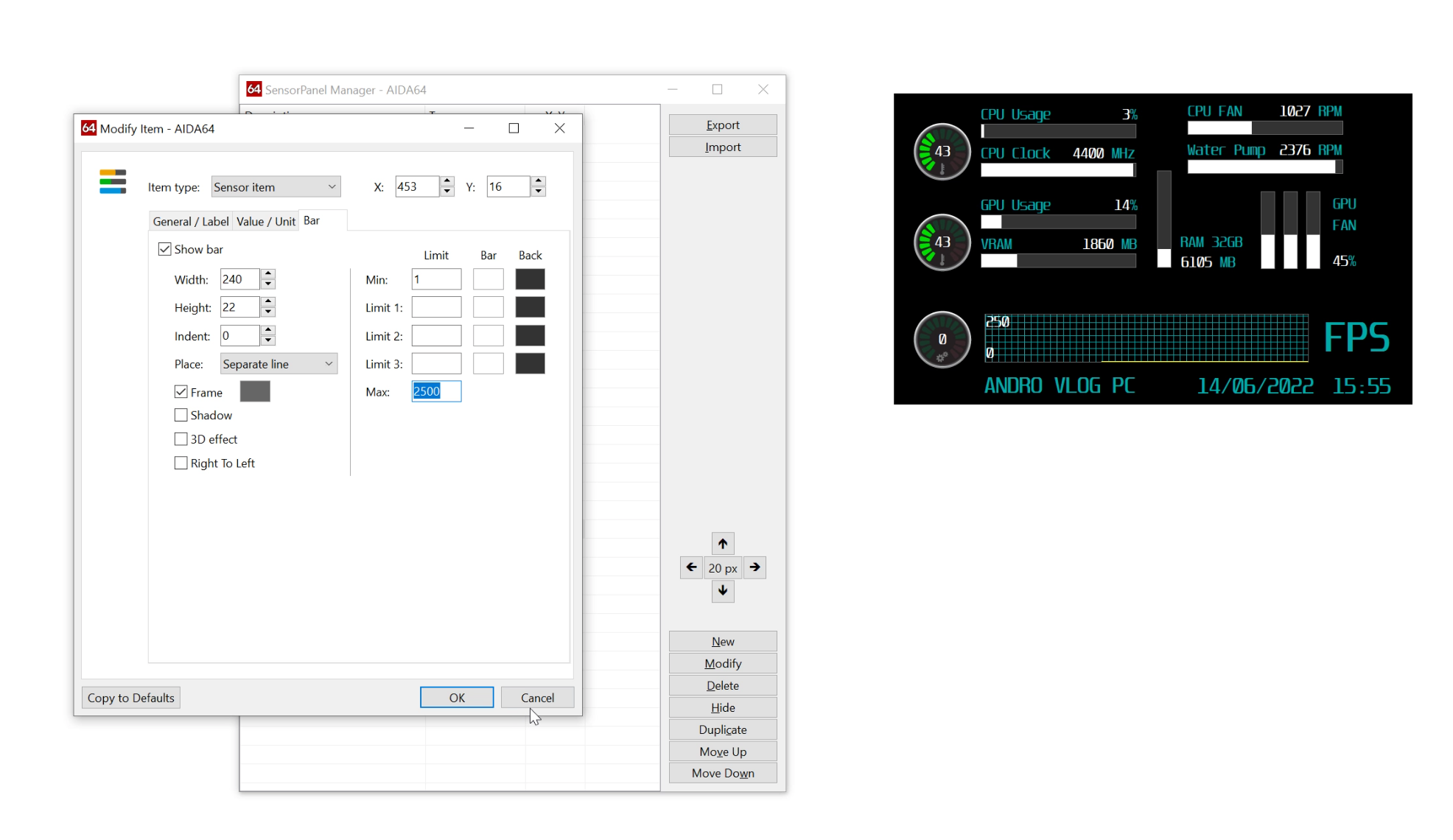Viewport: 1453px width, 840px height.
Task: Open the Place dropdown
Action: pos(279,364)
